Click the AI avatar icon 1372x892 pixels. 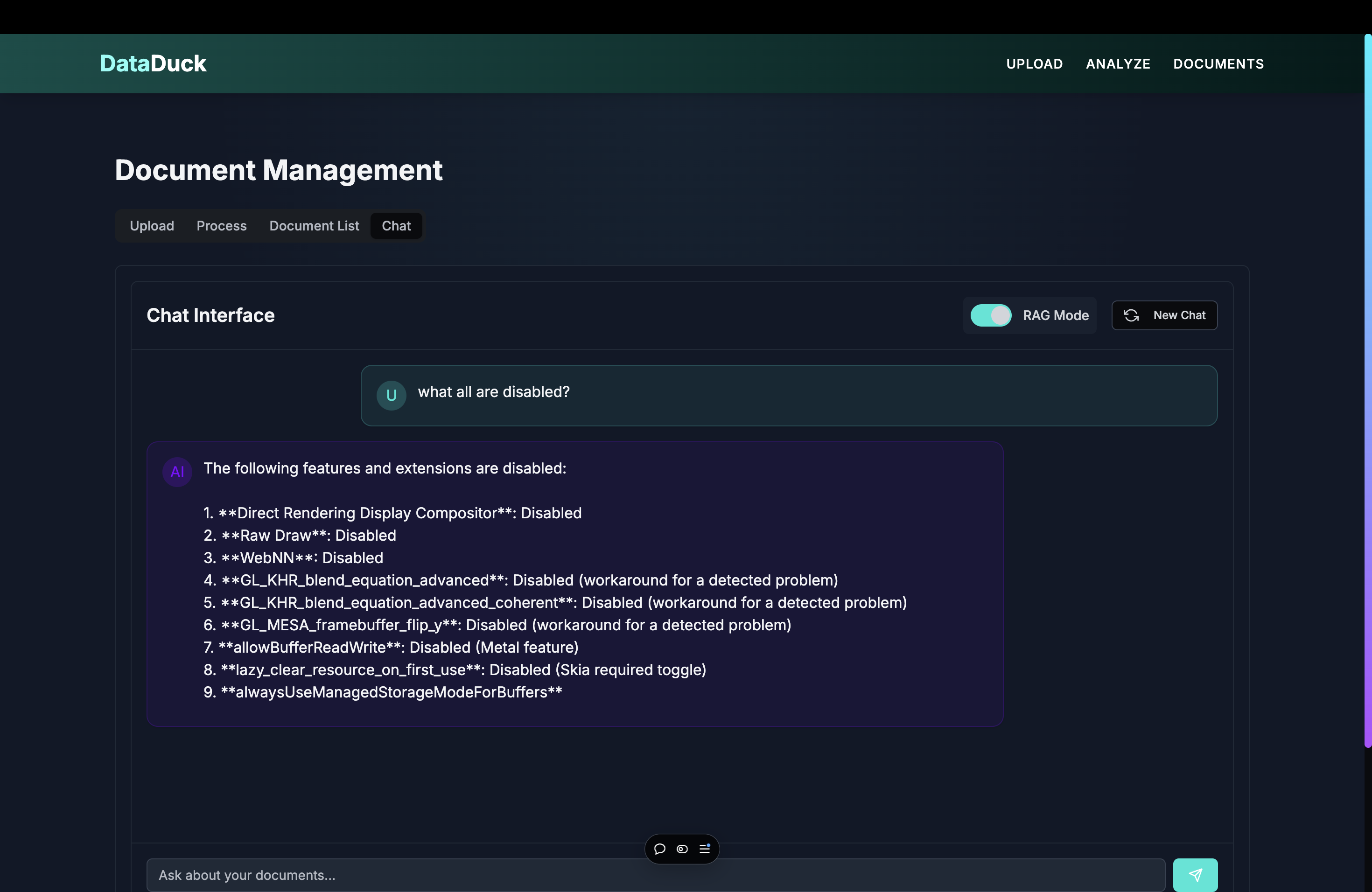click(x=177, y=472)
